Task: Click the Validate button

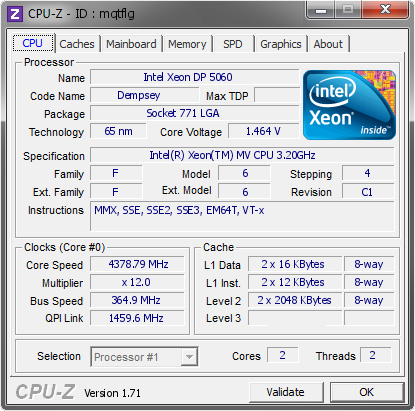Action: click(286, 392)
